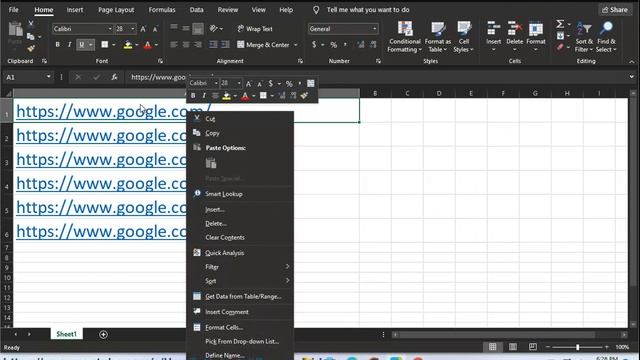Open Number Format General dropdown

tap(374, 29)
